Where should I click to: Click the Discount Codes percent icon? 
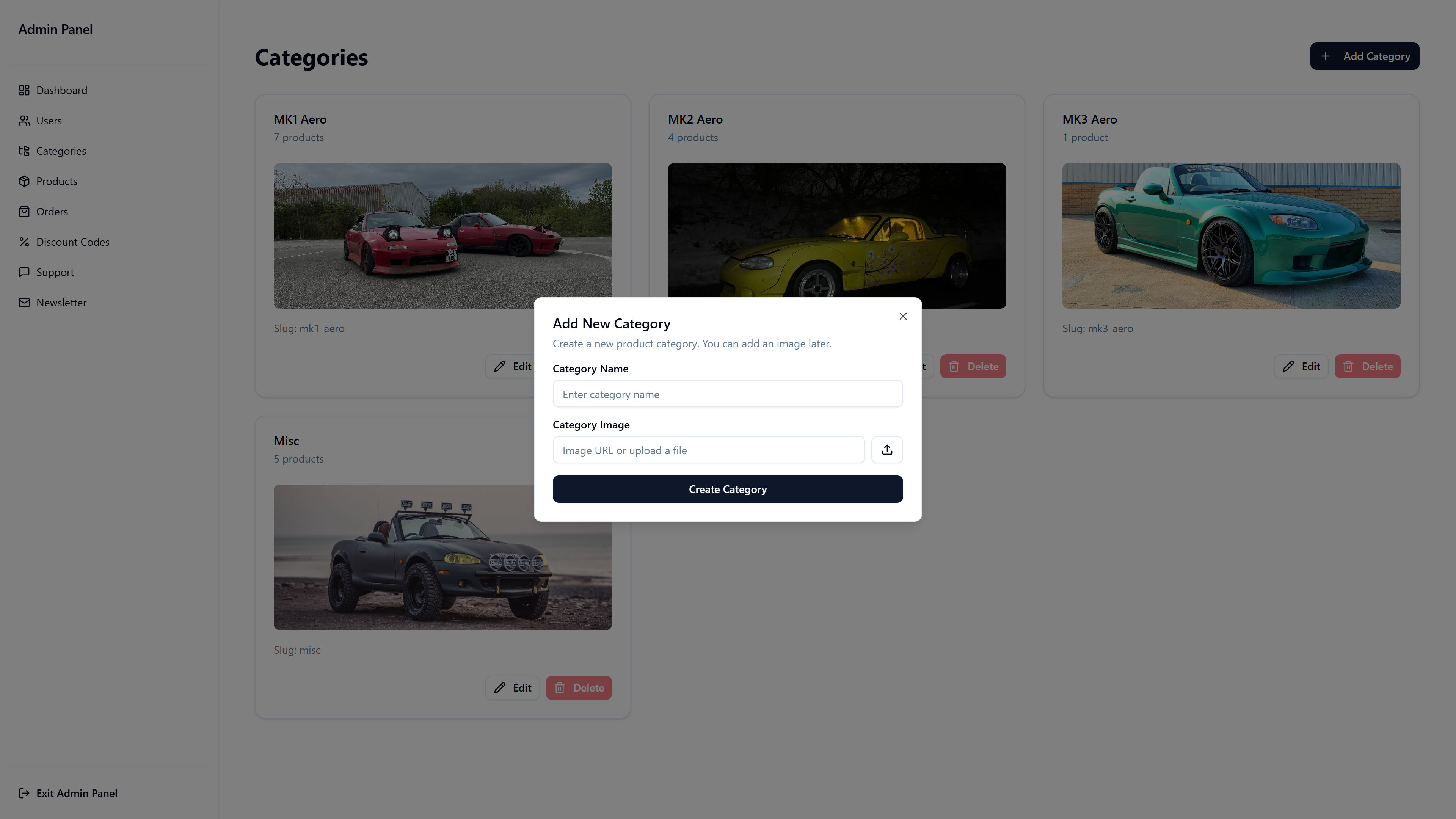[24, 242]
